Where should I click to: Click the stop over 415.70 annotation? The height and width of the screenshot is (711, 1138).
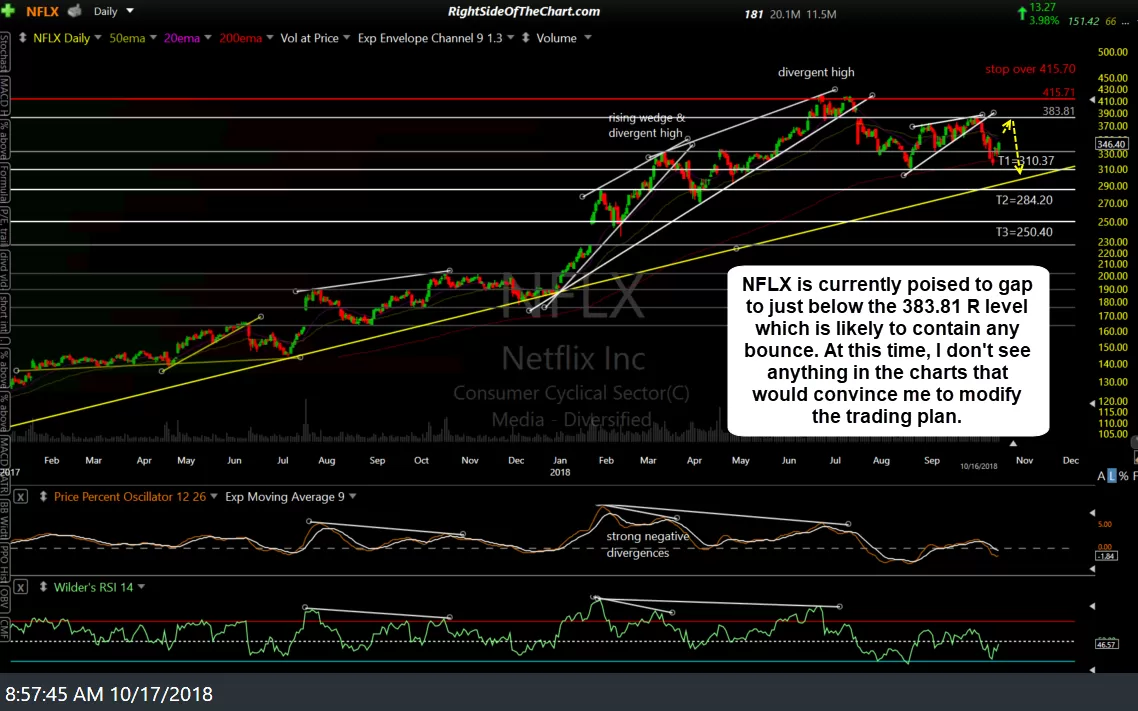1030,69
